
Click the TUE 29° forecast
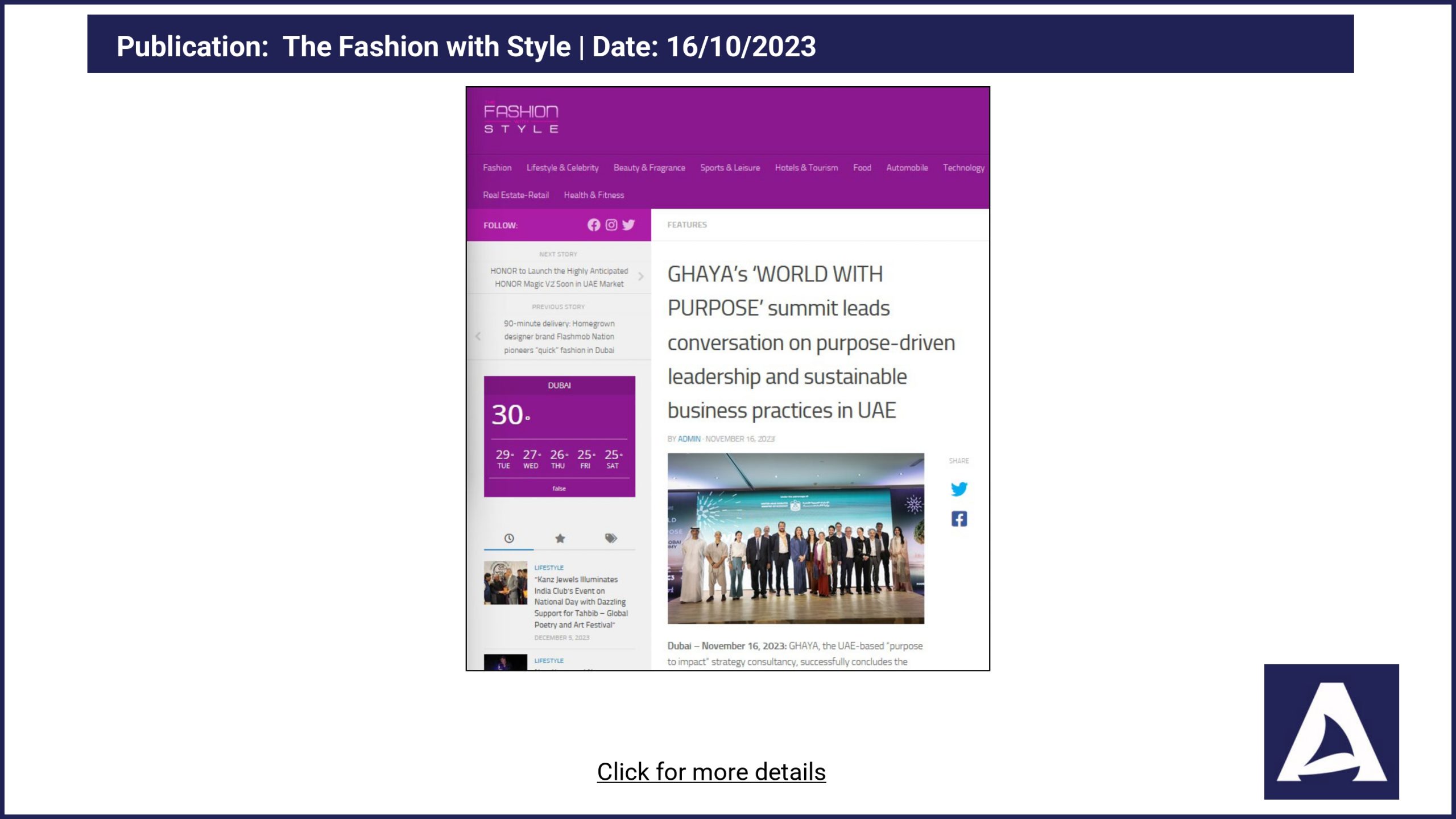[504, 459]
